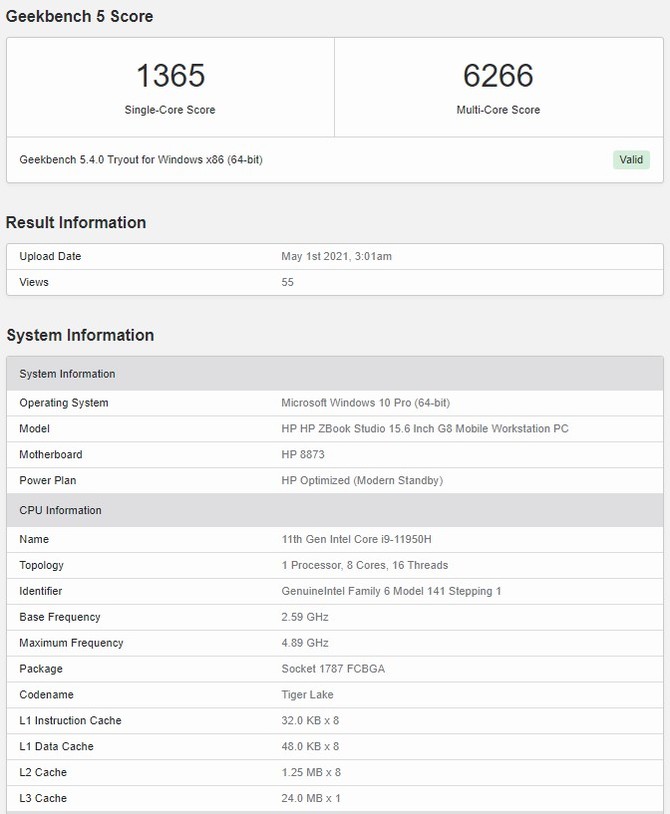
Task: Click the L1 Instruction Cache label
Action: (x=70, y=721)
